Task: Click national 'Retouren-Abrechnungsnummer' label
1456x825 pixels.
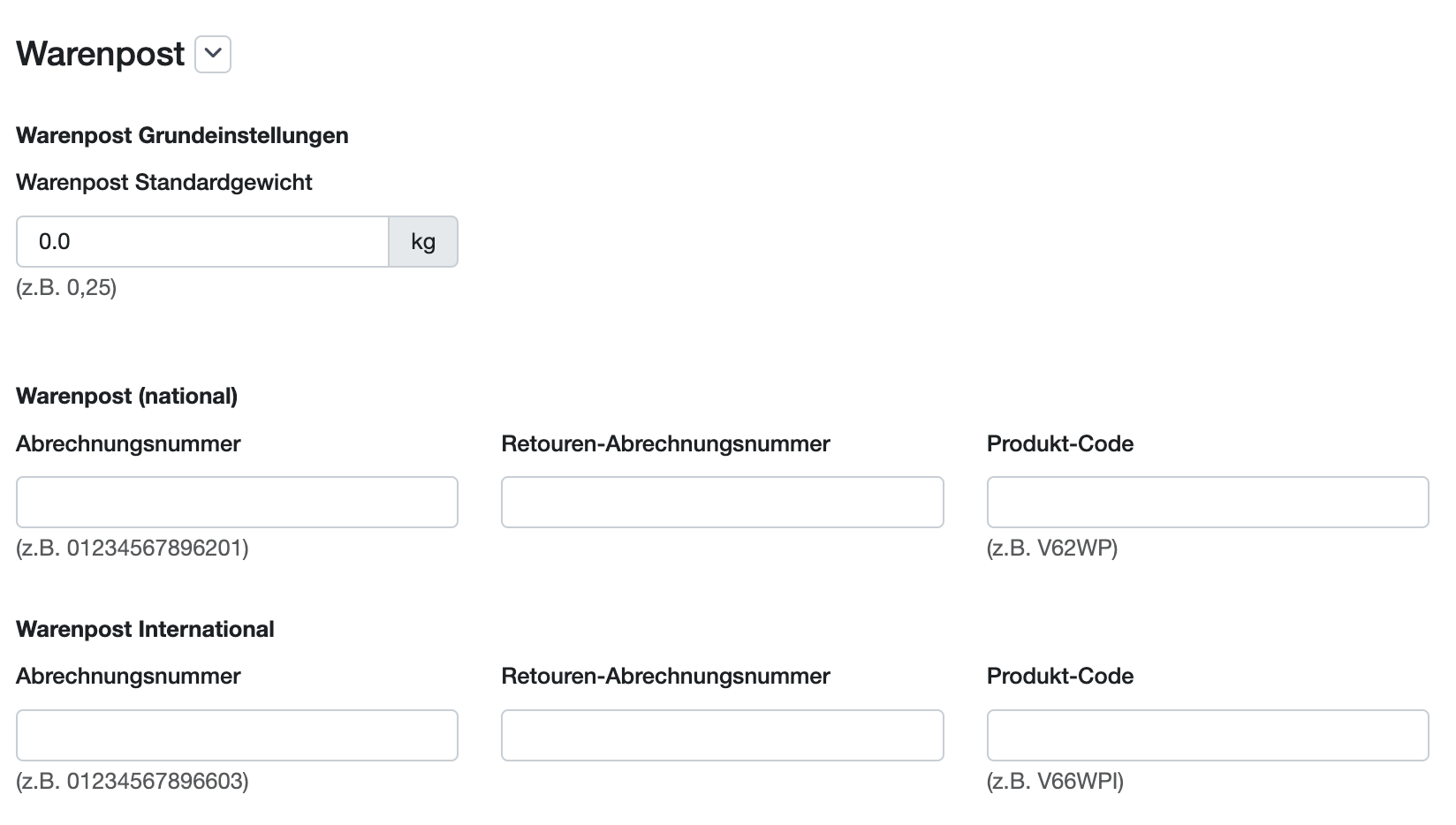Action: click(665, 443)
